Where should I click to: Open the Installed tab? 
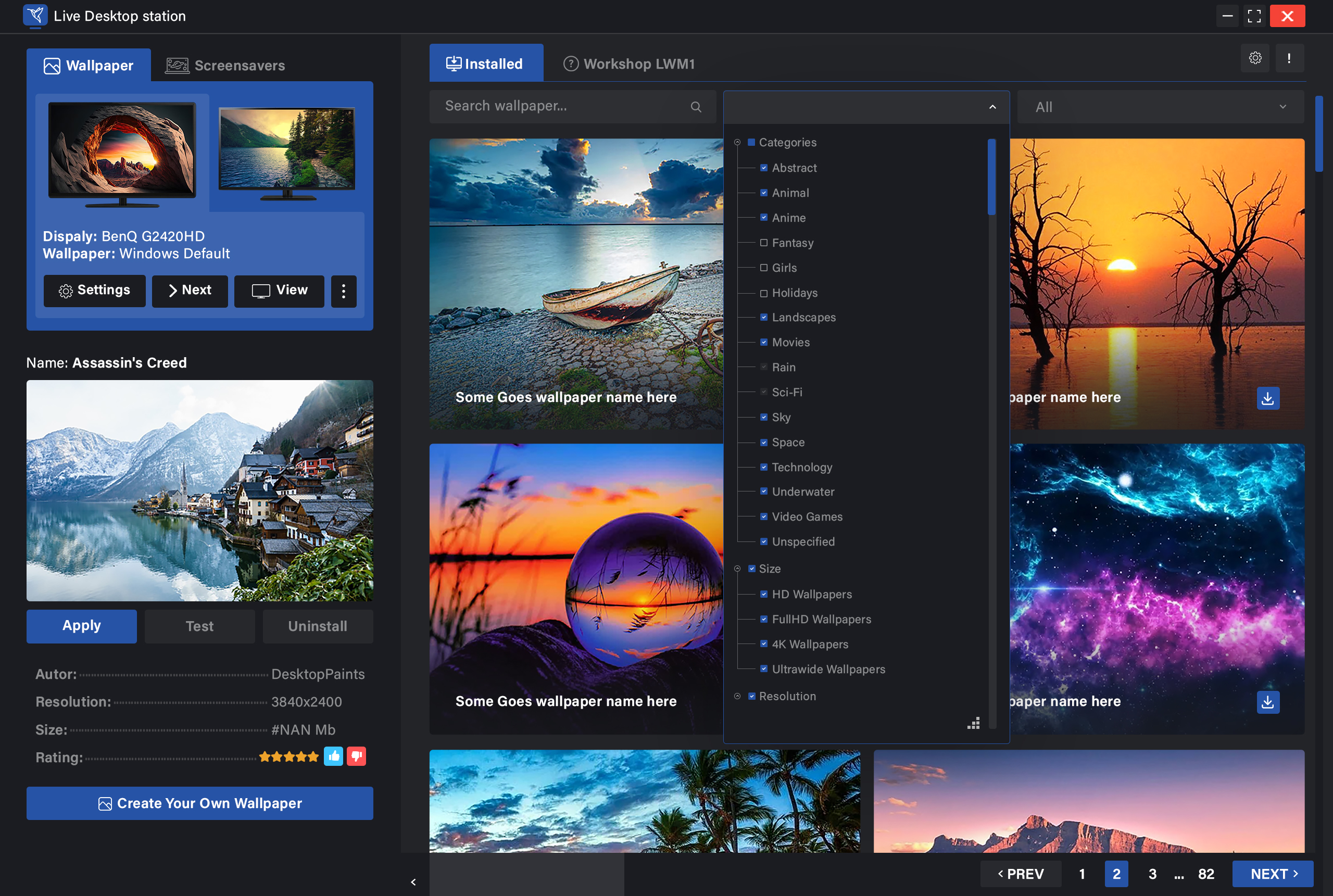[x=486, y=63]
